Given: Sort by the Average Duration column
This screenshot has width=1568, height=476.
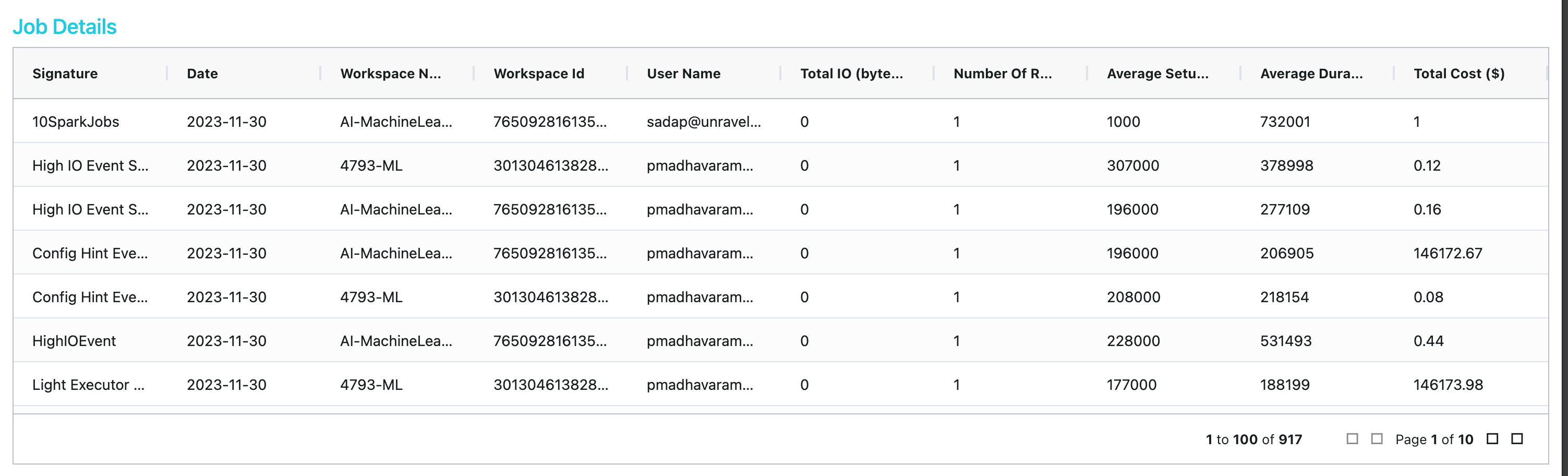Looking at the screenshot, I should click(1311, 74).
